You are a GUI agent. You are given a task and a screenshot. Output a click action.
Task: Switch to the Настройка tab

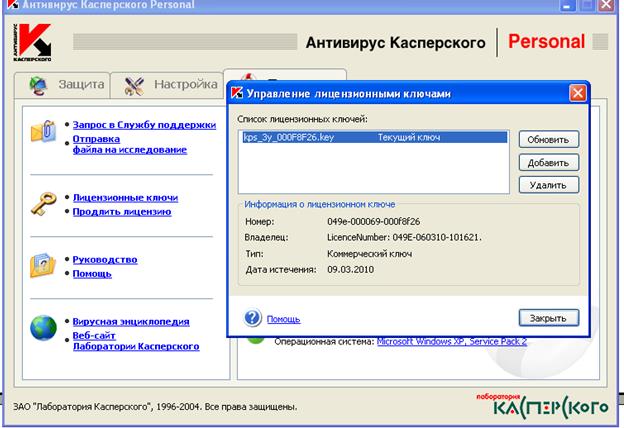(167, 84)
